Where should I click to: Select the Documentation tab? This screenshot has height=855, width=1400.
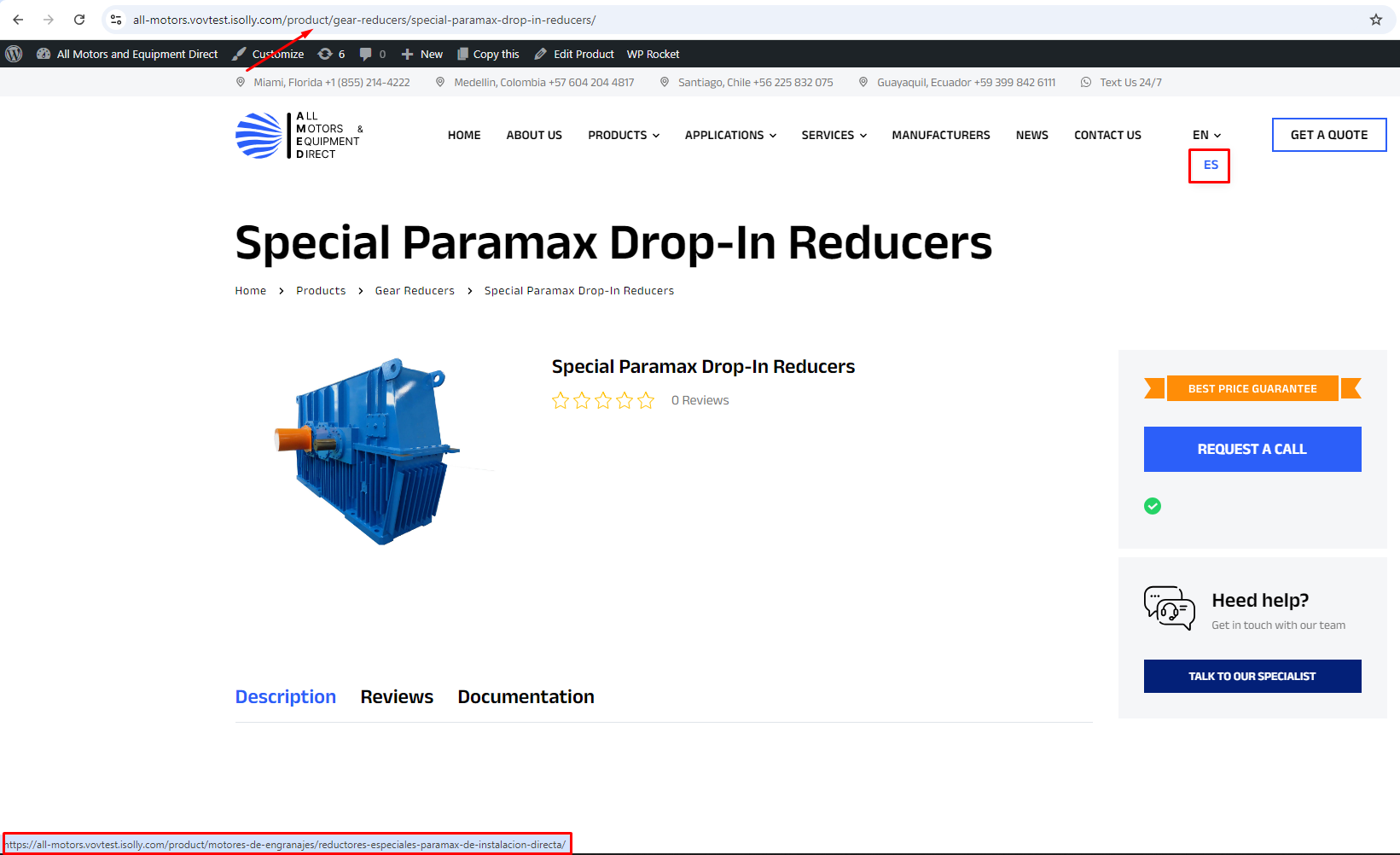coord(526,697)
